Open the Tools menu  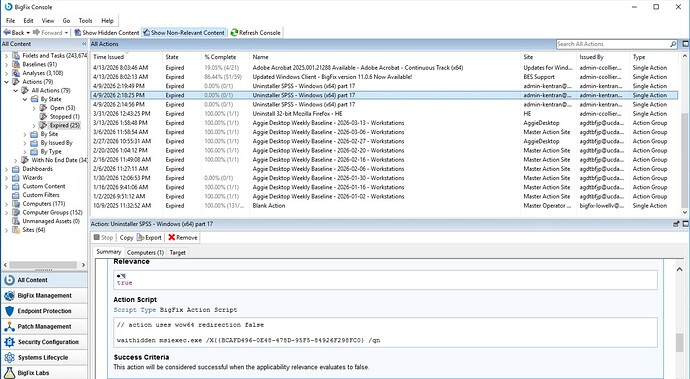[x=85, y=21]
